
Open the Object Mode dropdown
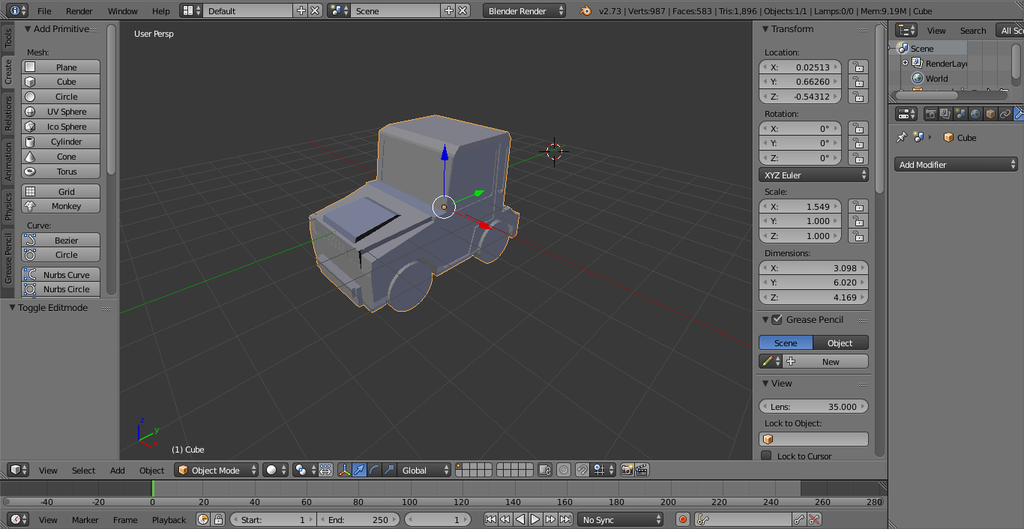click(x=216, y=470)
